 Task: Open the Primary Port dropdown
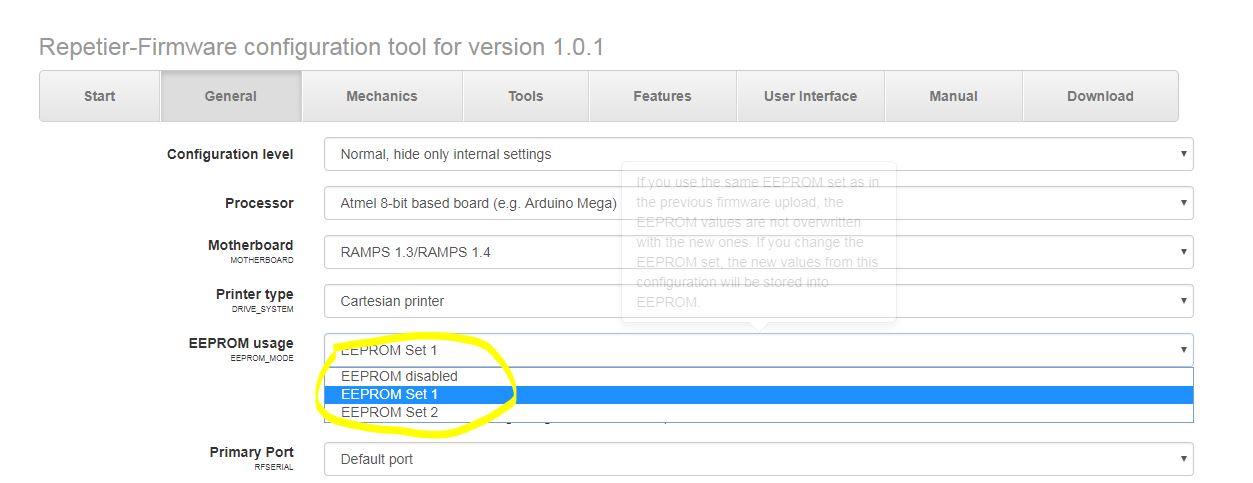point(758,459)
